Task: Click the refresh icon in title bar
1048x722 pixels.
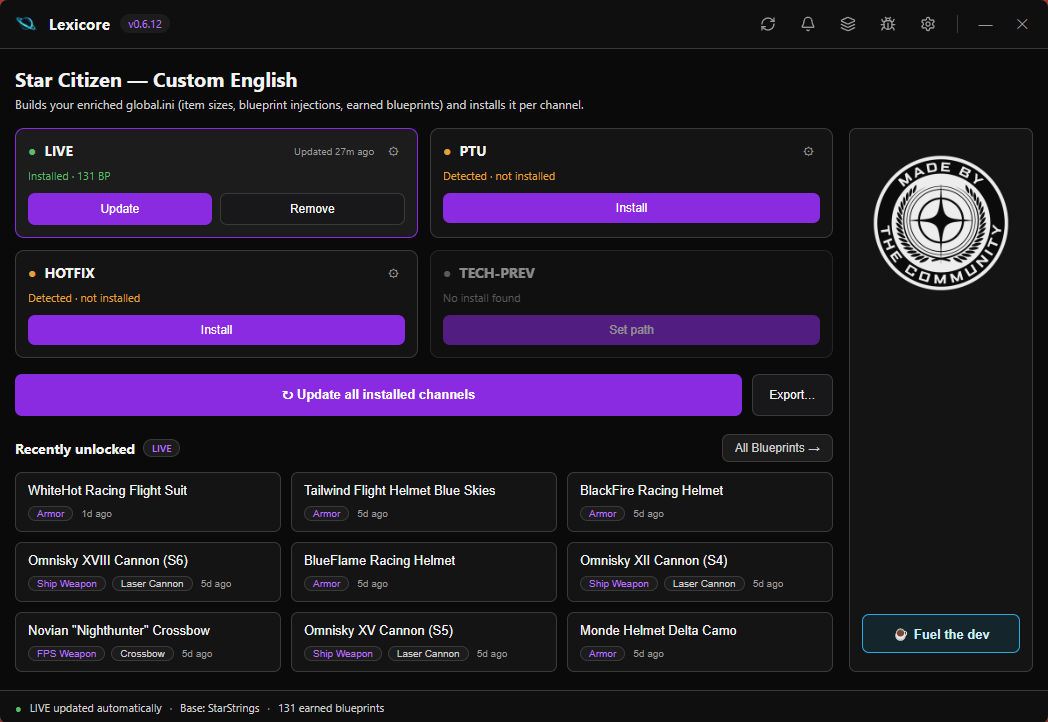Action: [x=768, y=24]
